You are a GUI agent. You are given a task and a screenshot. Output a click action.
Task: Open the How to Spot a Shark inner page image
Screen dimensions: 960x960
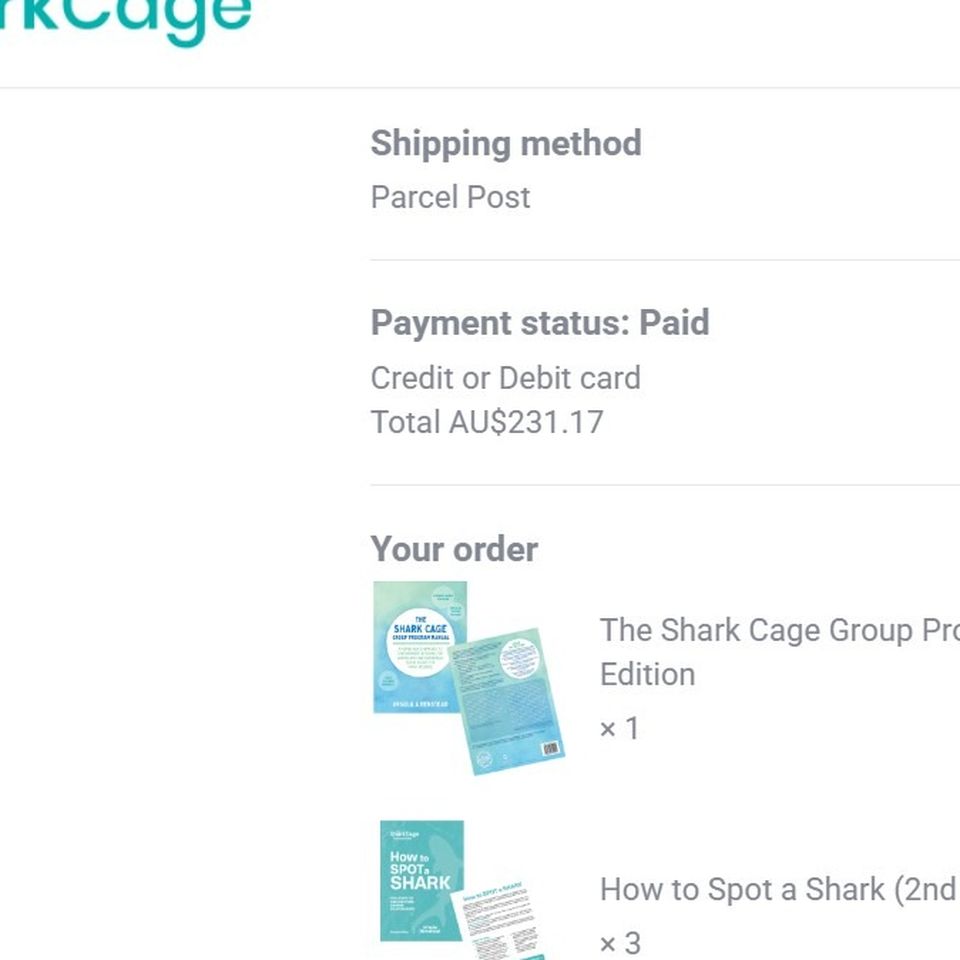coord(499,920)
